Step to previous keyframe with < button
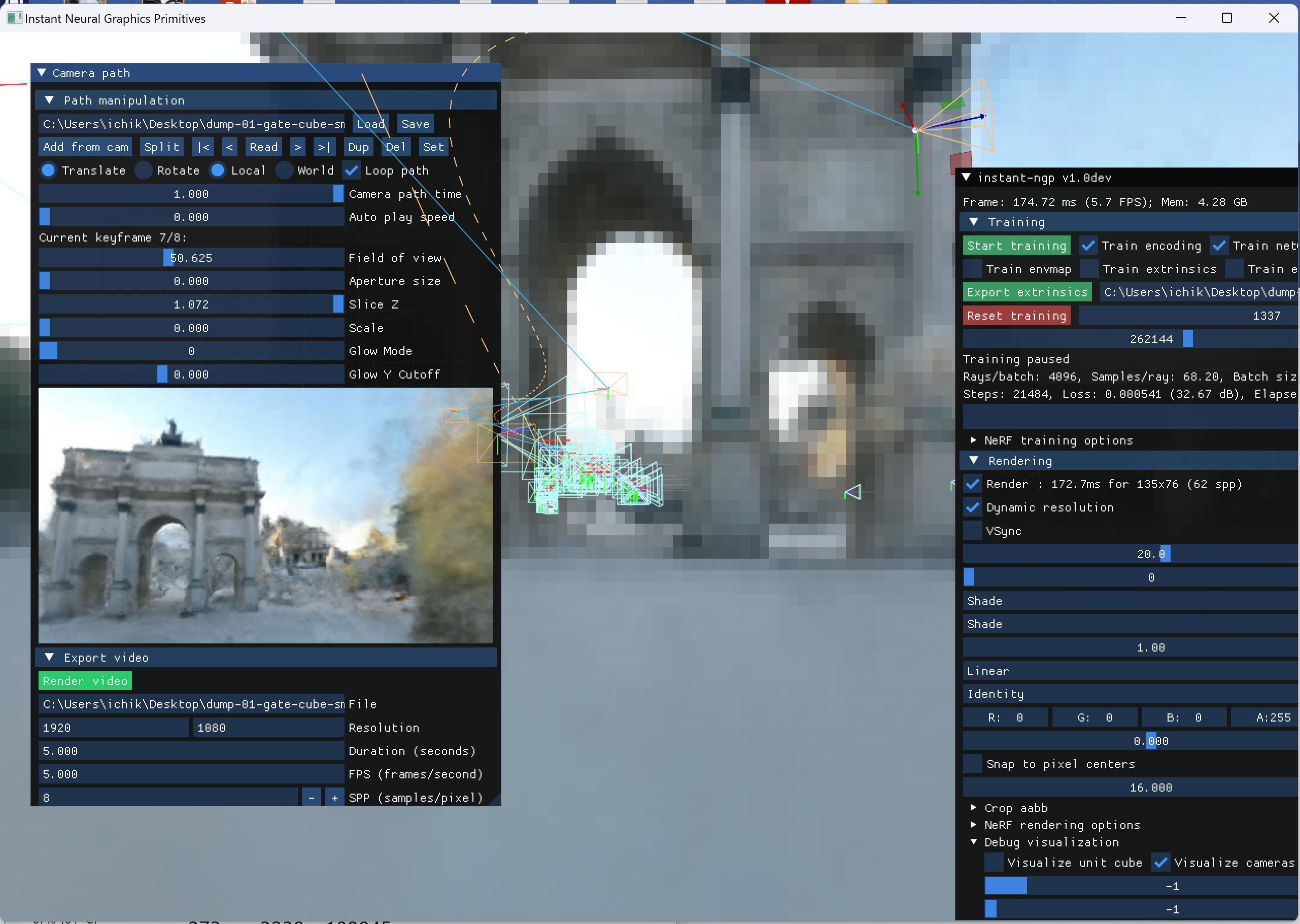This screenshot has height=924, width=1300. pyautogui.click(x=229, y=147)
